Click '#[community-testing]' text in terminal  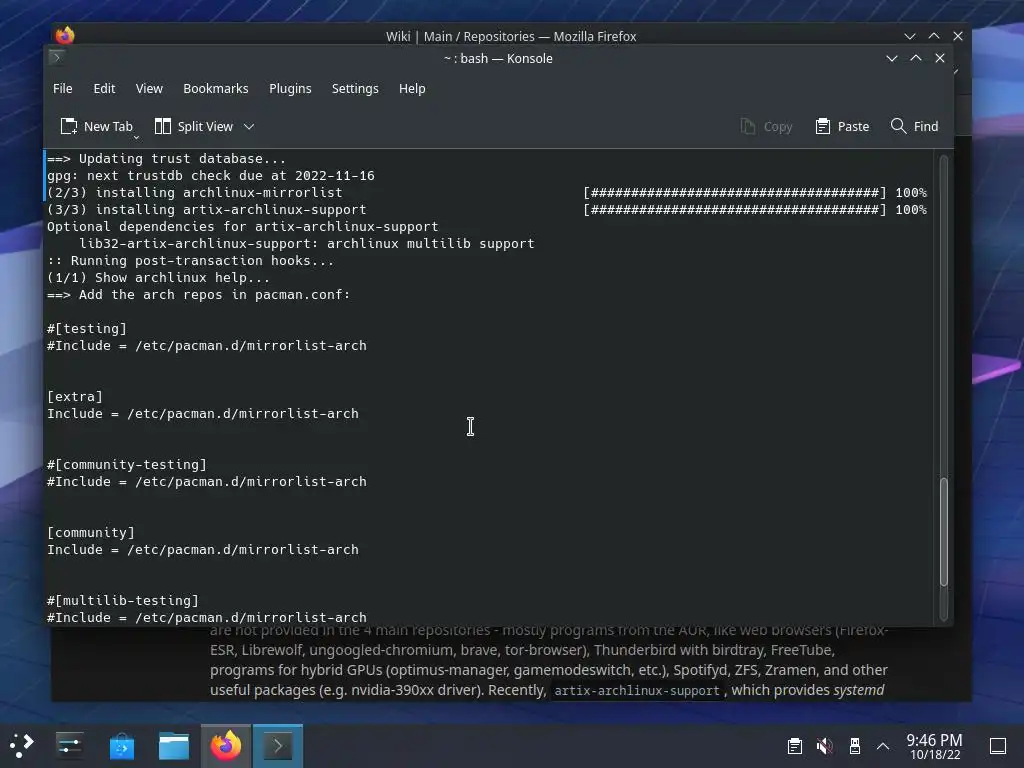click(x=127, y=464)
